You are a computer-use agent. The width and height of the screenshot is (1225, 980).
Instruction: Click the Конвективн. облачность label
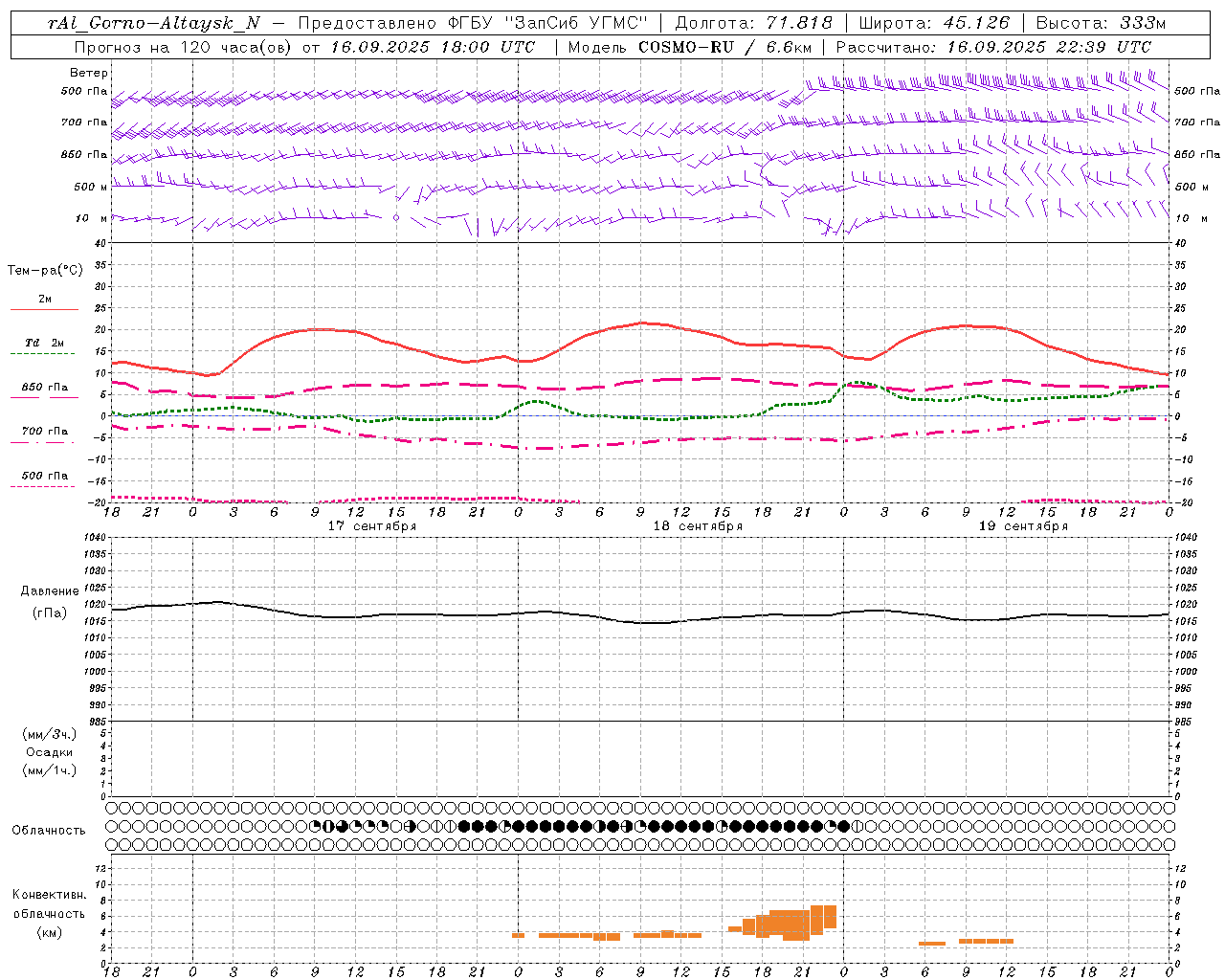pyautogui.click(x=49, y=904)
